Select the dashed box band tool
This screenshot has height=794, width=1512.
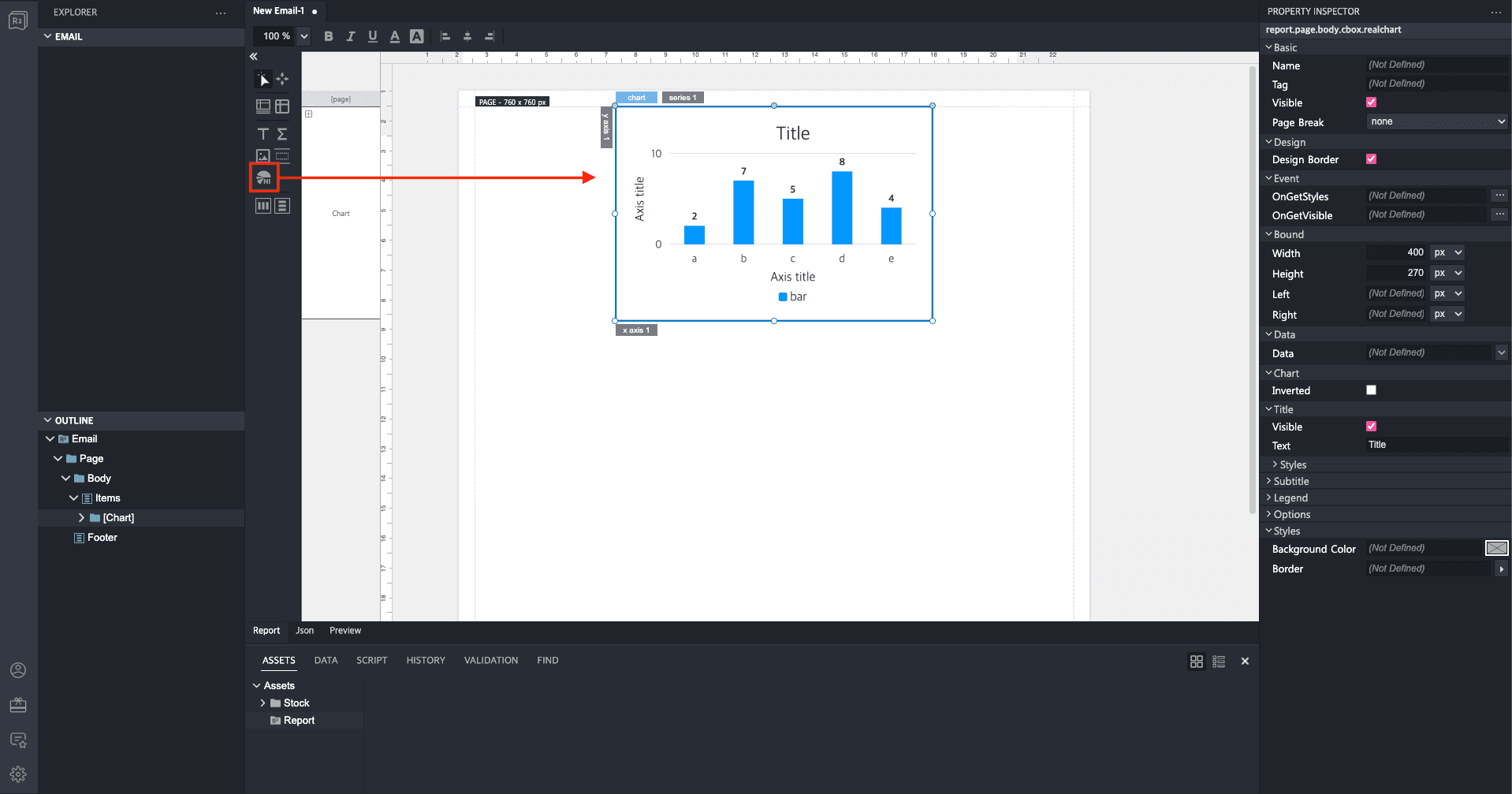tap(282, 156)
